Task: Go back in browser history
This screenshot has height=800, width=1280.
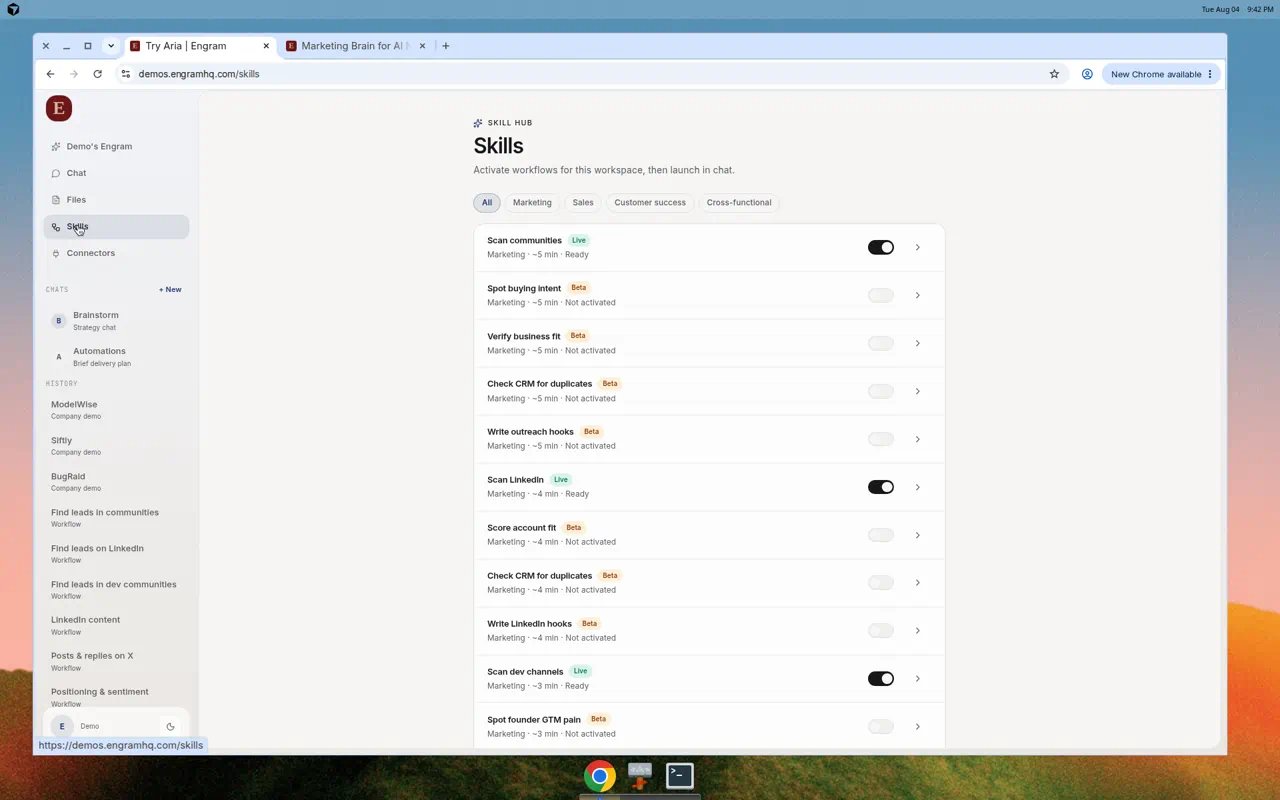Action: click(50, 74)
